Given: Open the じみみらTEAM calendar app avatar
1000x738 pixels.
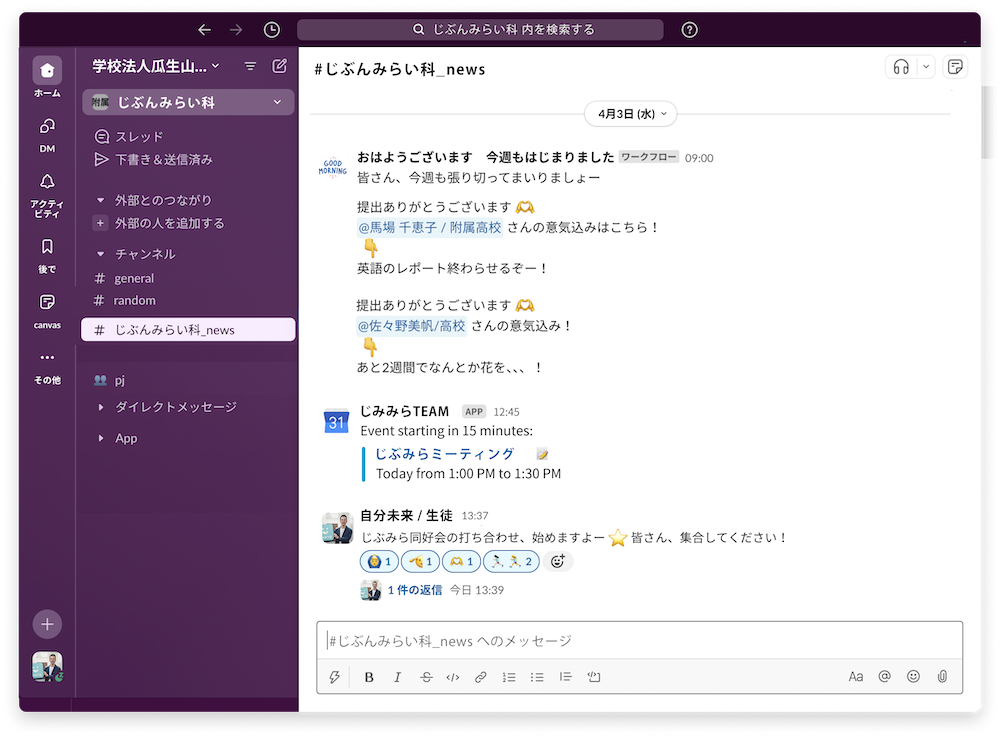Looking at the screenshot, I should tap(336, 421).
